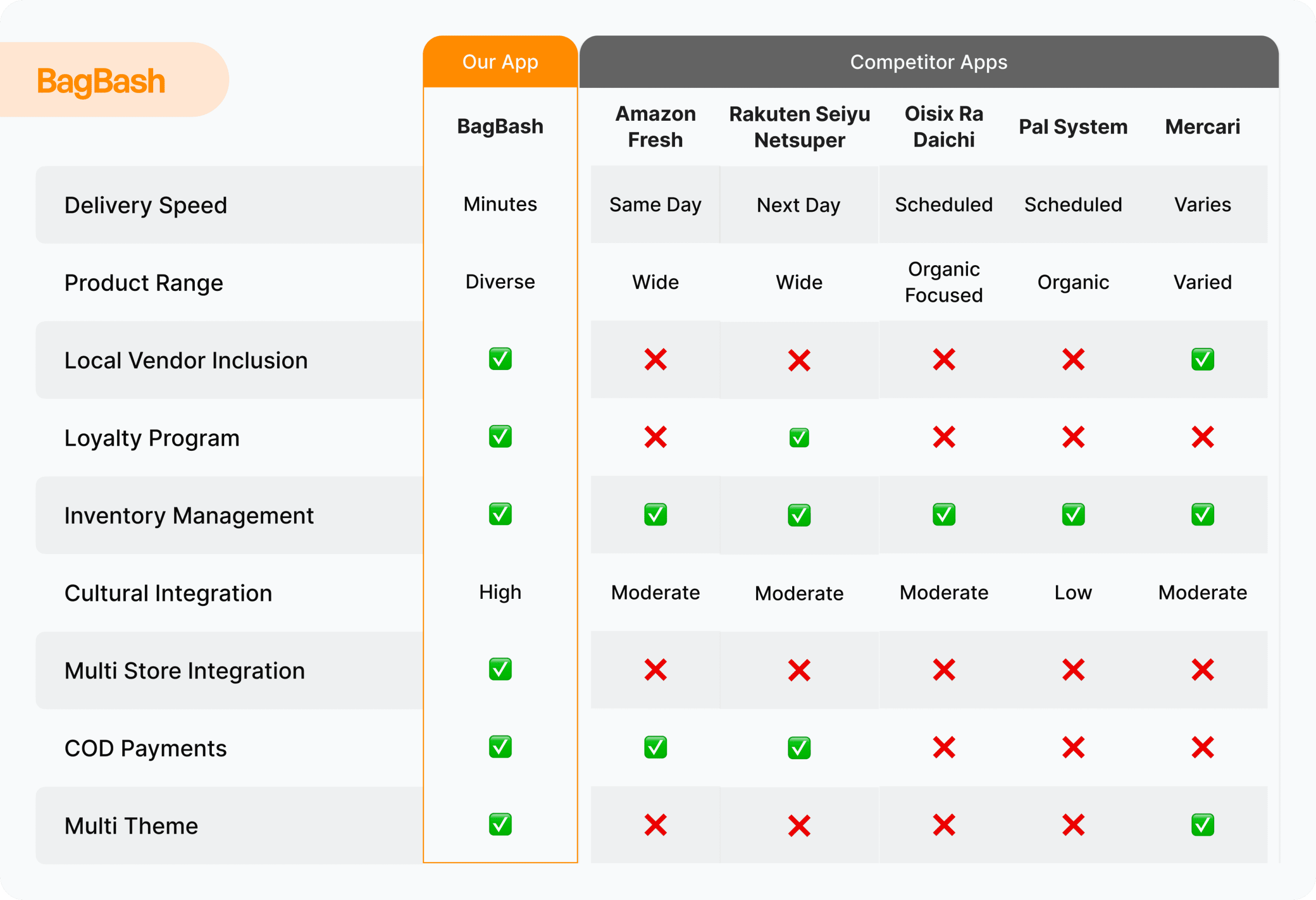Click Amazon Fresh green check for COD Payments
Image resolution: width=1316 pixels, height=900 pixels.
pos(655,748)
